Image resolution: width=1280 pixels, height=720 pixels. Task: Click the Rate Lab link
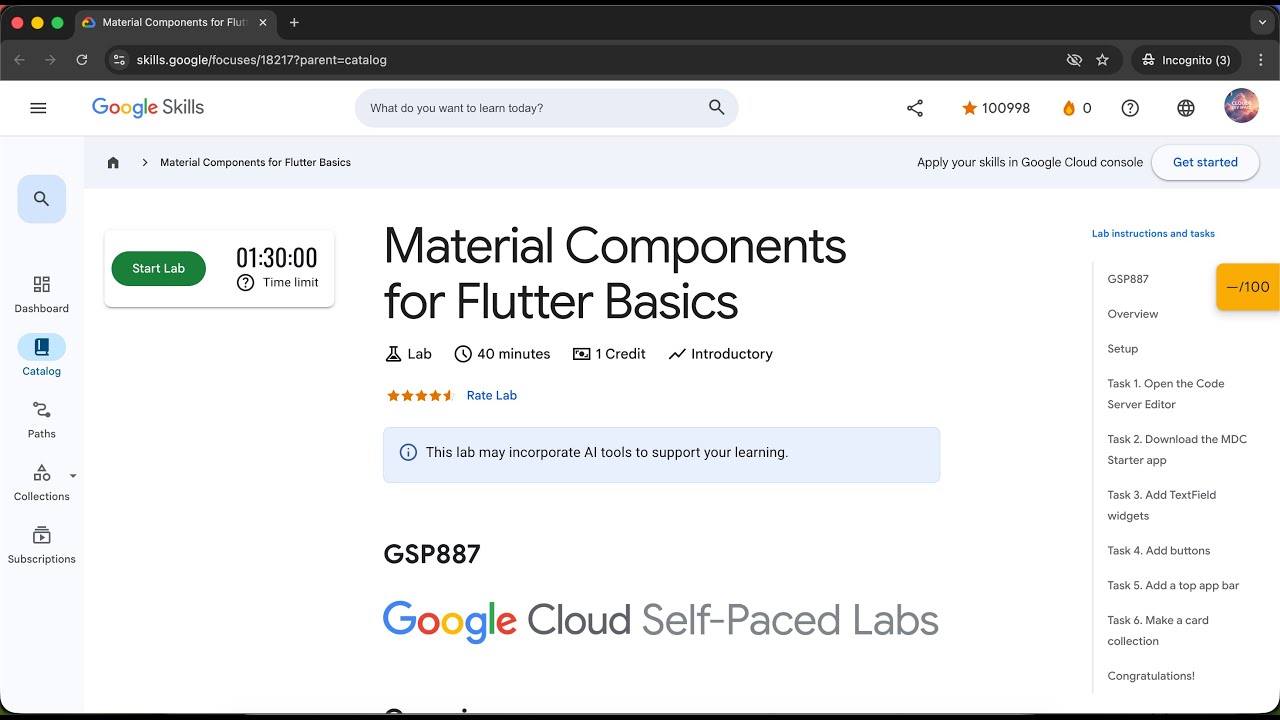pos(492,395)
